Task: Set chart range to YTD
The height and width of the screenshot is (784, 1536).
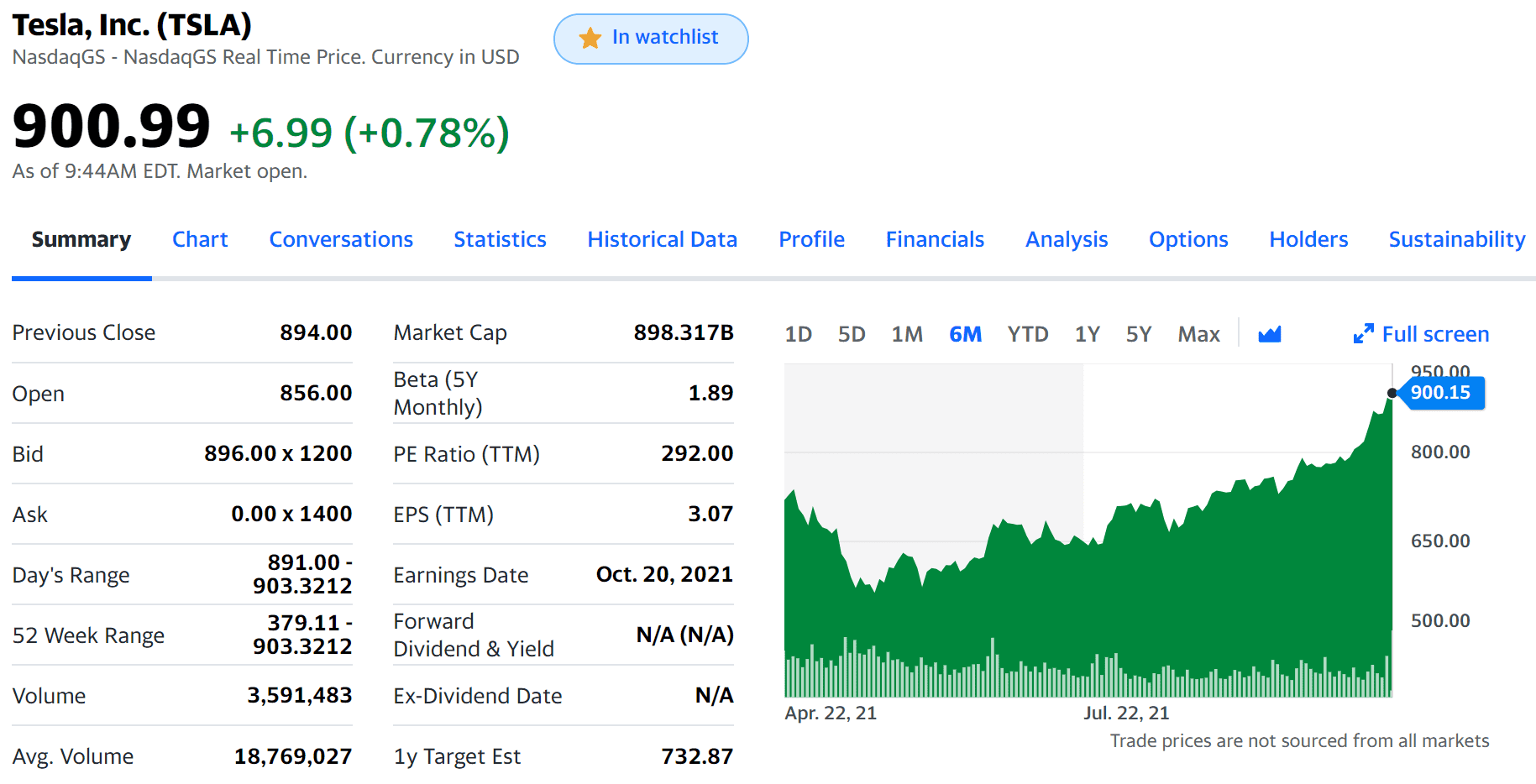Action: point(1028,334)
